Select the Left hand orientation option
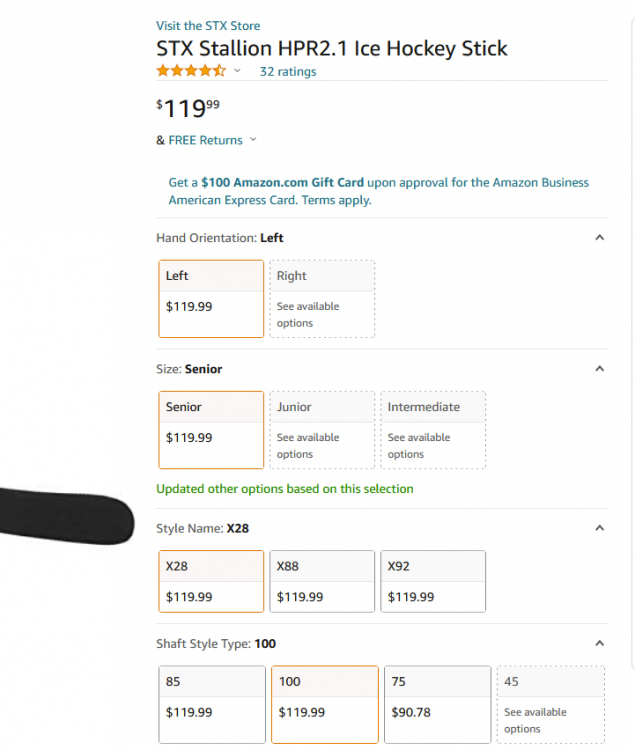The height and width of the screenshot is (750, 635). pyautogui.click(x=211, y=298)
